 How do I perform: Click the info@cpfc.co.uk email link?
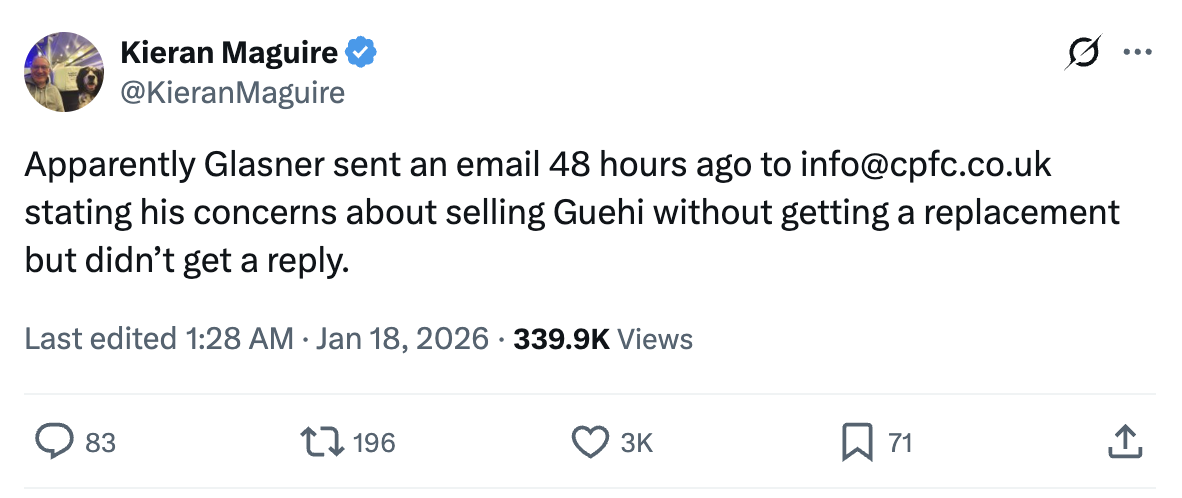(925, 165)
